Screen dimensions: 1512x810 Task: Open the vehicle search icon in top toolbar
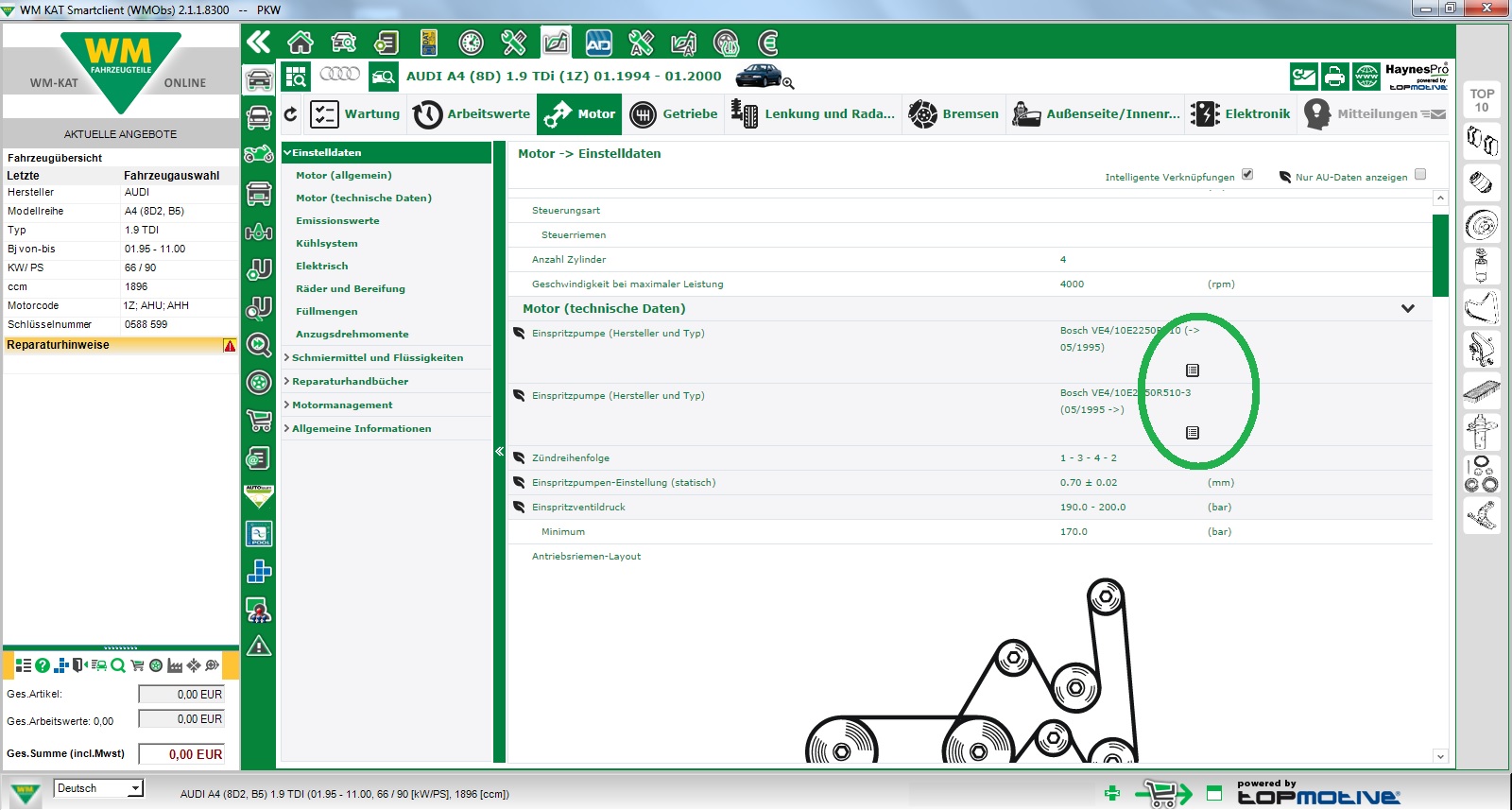344,43
